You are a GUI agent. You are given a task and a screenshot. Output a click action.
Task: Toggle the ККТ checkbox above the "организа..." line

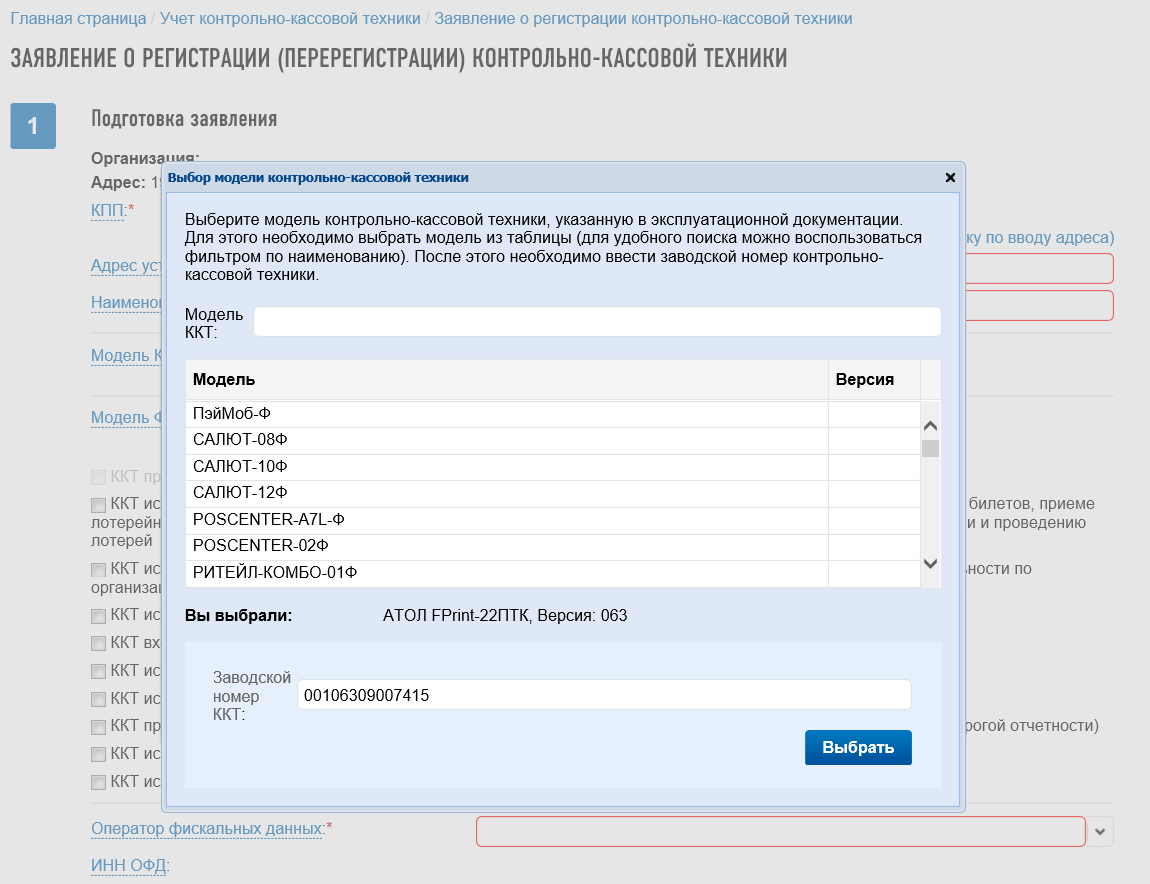(98, 570)
